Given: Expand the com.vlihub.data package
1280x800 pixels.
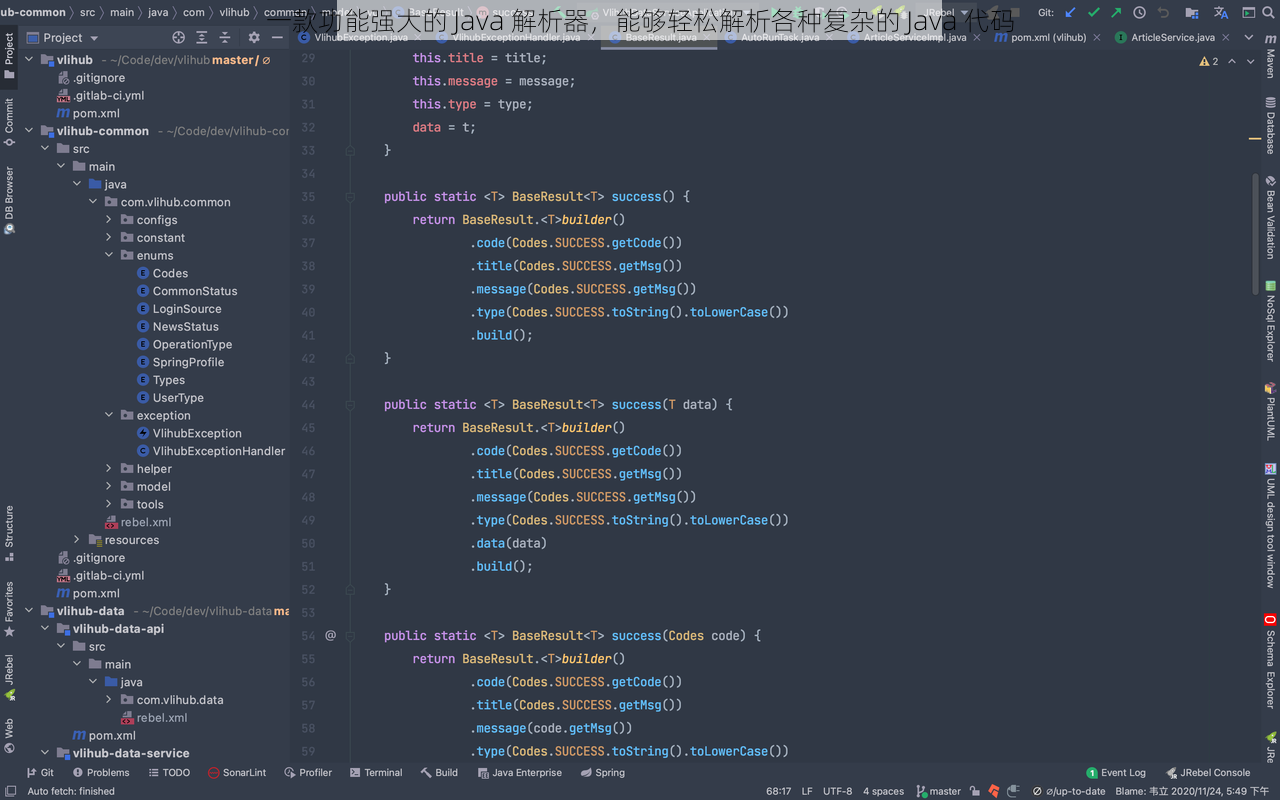Looking at the screenshot, I should pyautogui.click(x=109, y=700).
